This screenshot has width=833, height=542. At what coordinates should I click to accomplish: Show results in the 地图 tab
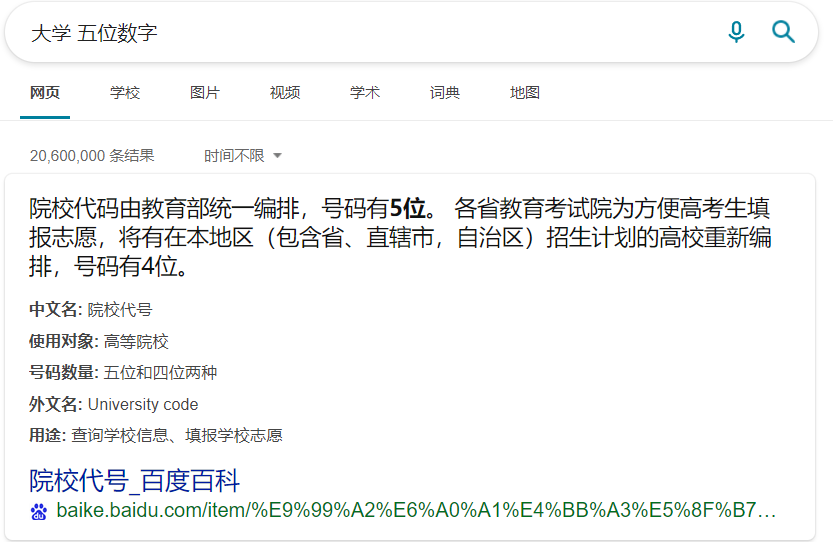pyautogui.click(x=525, y=93)
